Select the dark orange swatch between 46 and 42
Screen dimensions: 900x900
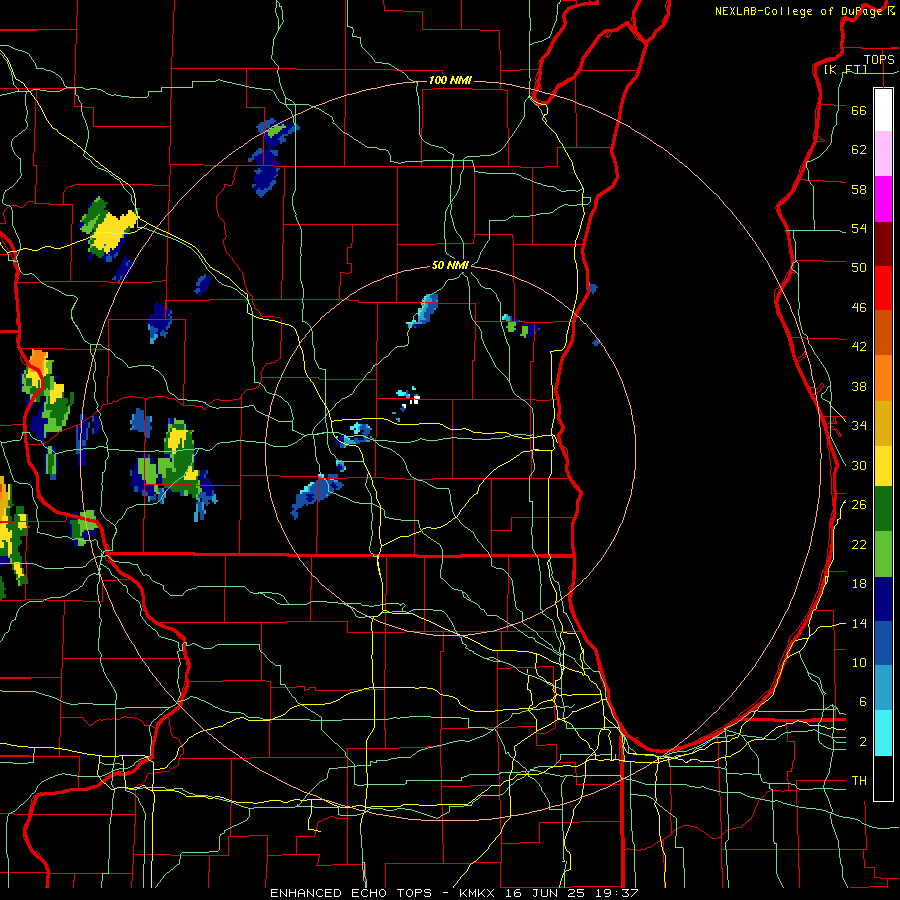click(x=883, y=333)
